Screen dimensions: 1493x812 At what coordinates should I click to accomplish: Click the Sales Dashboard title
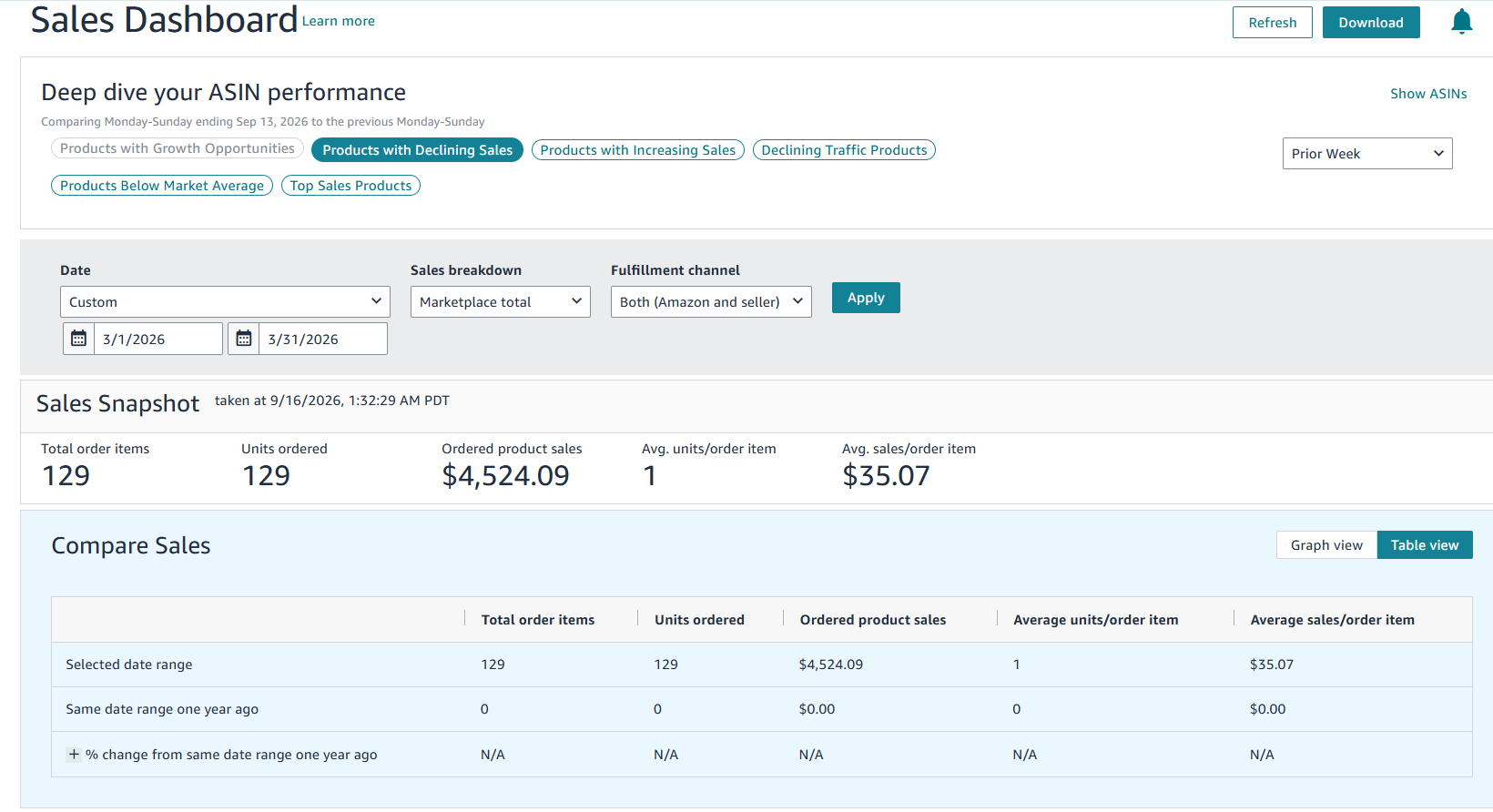[164, 20]
